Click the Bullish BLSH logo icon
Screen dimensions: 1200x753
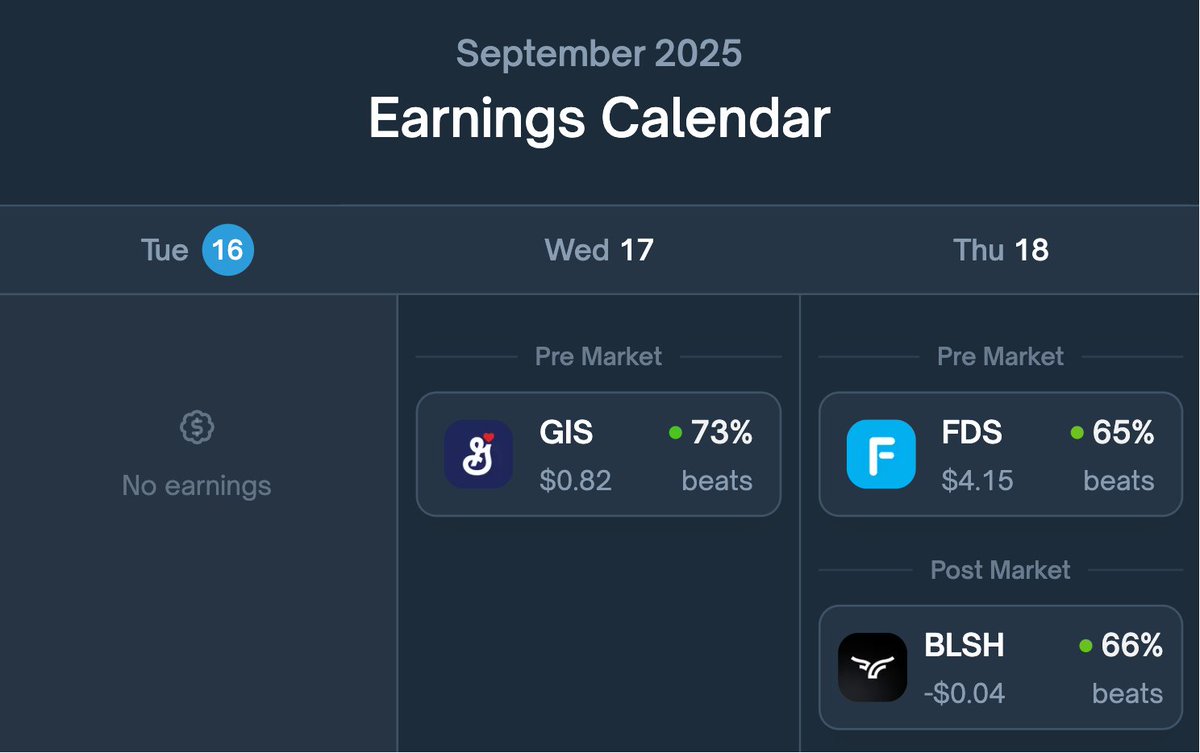872,667
